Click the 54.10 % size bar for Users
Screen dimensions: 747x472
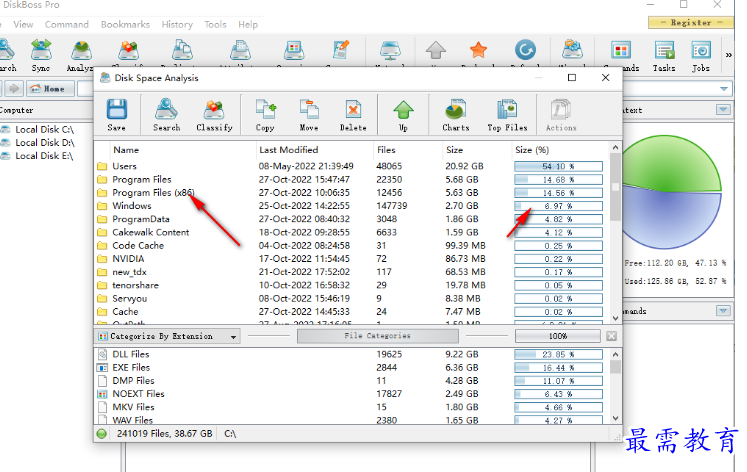pos(558,166)
